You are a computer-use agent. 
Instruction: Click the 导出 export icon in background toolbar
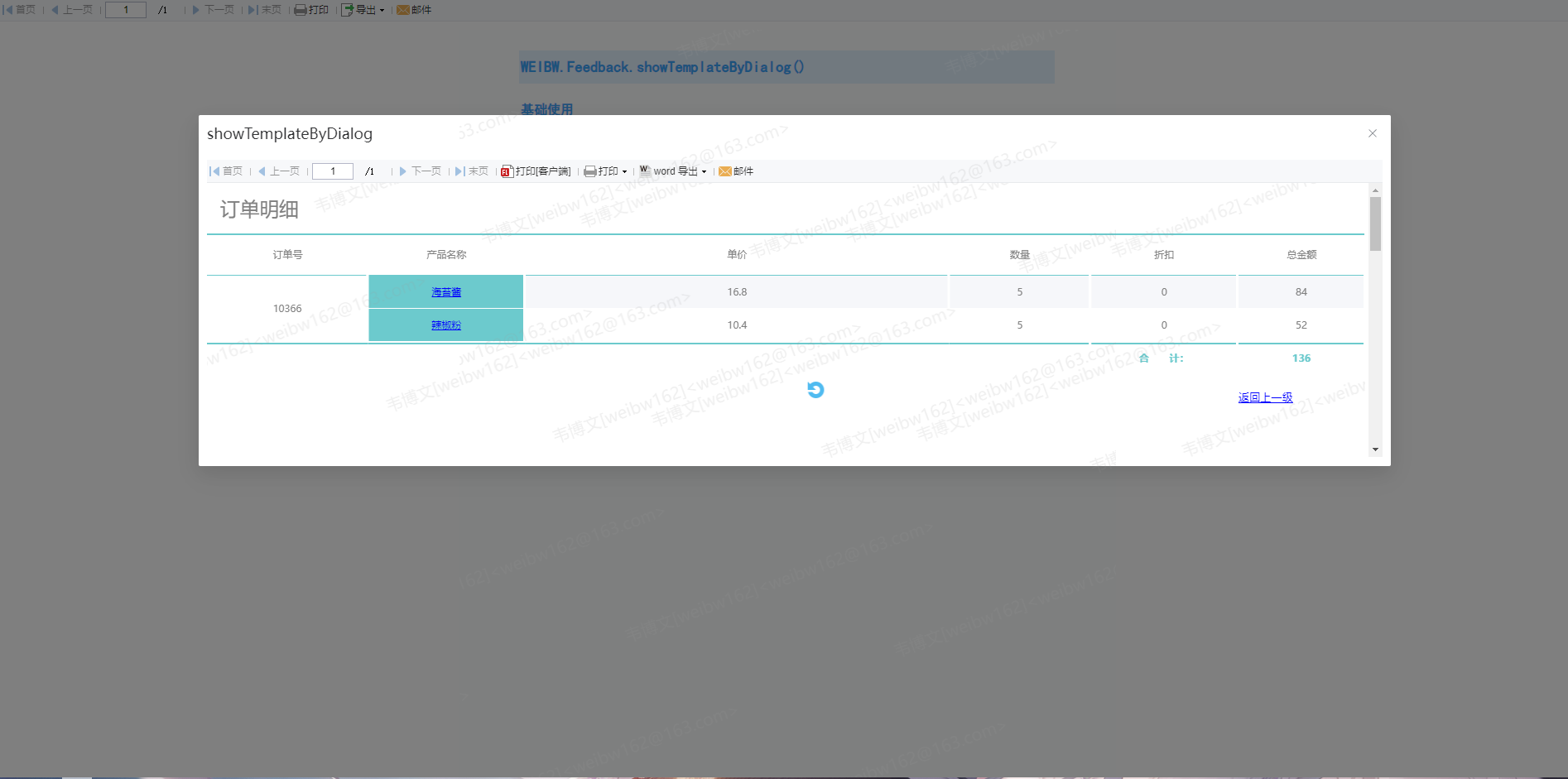click(x=348, y=10)
